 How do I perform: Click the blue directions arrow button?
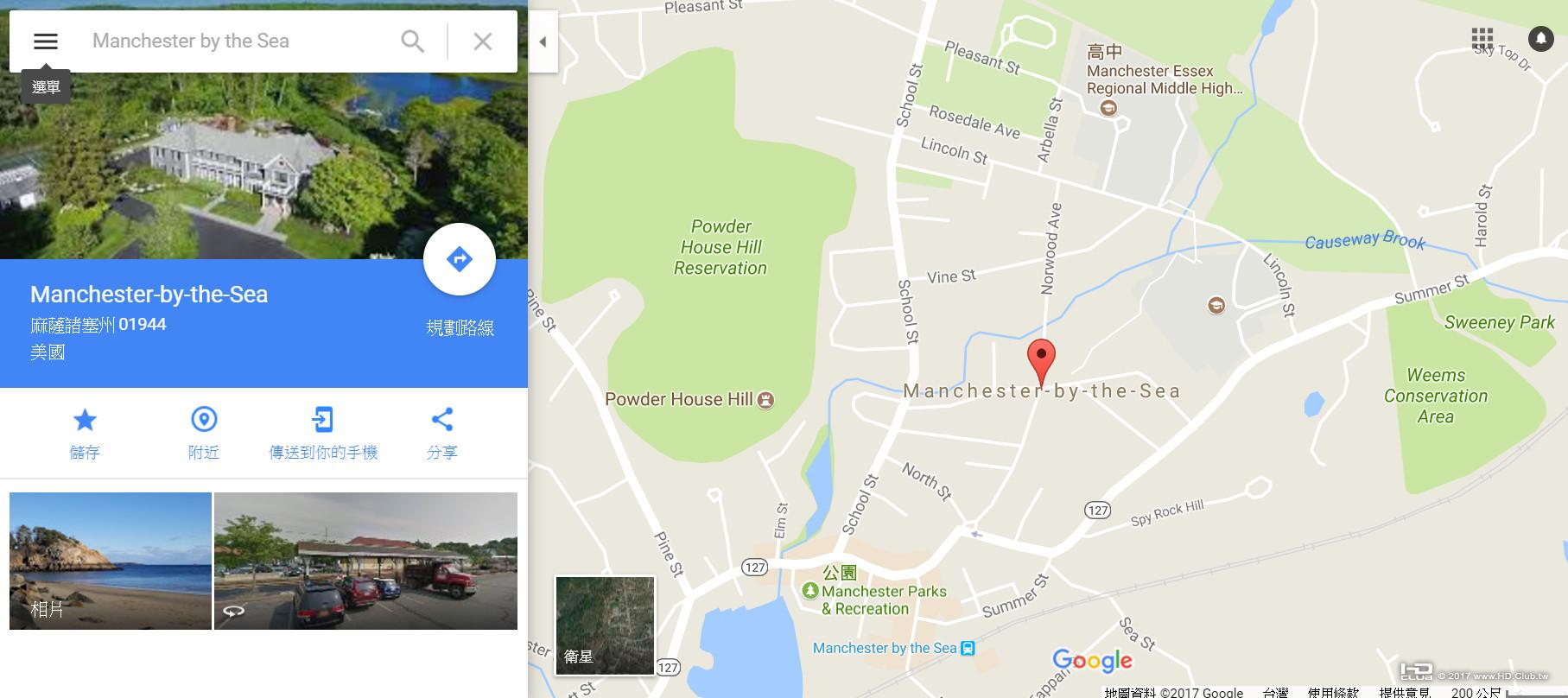[460, 259]
